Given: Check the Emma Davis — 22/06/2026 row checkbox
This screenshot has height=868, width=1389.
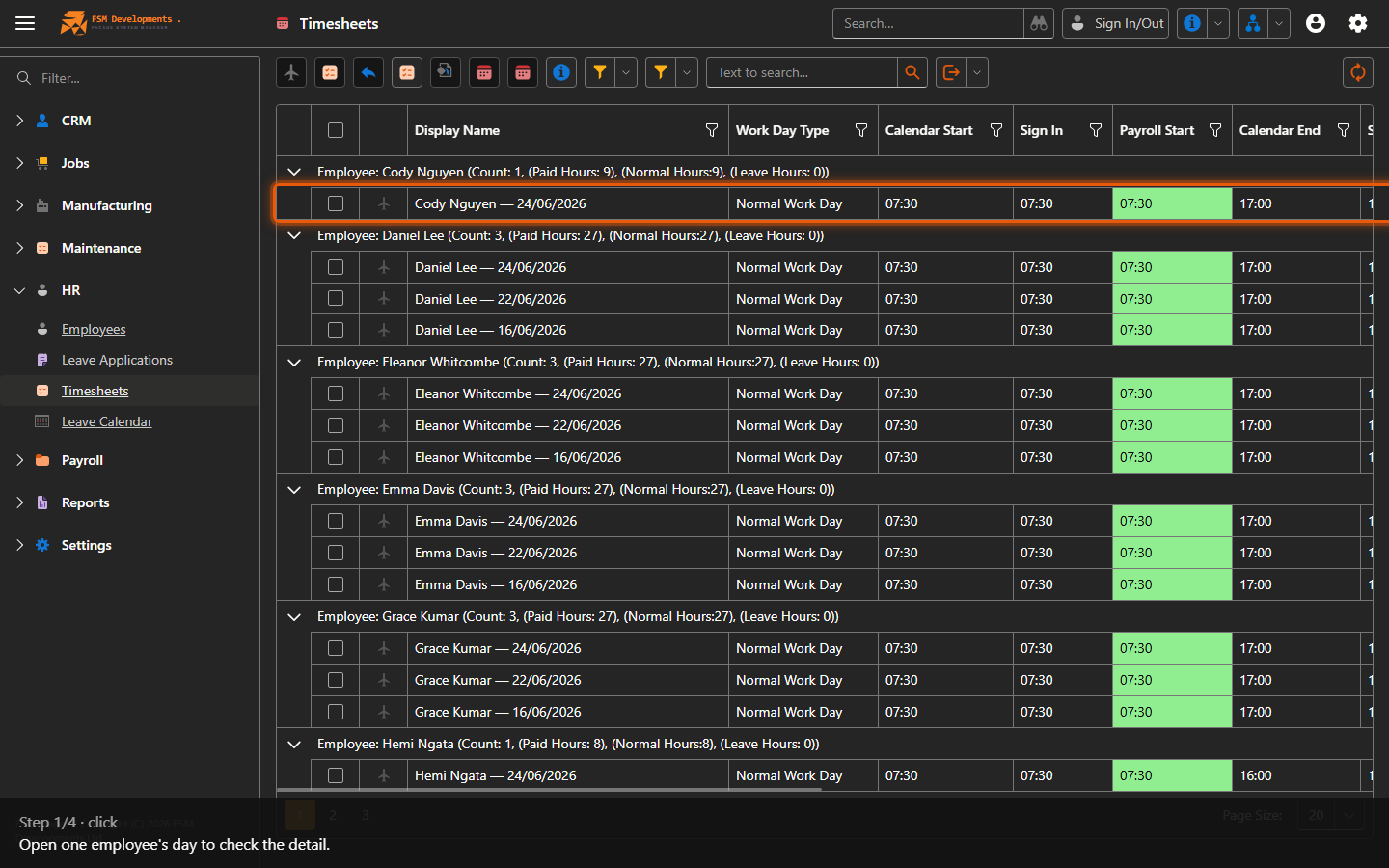Looking at the screenshot, I should click(x=336, y=553).
